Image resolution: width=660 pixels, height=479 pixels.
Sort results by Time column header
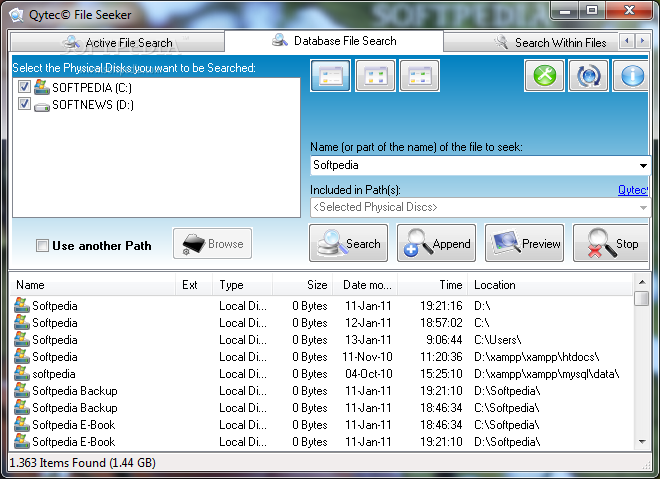(433, 285)
